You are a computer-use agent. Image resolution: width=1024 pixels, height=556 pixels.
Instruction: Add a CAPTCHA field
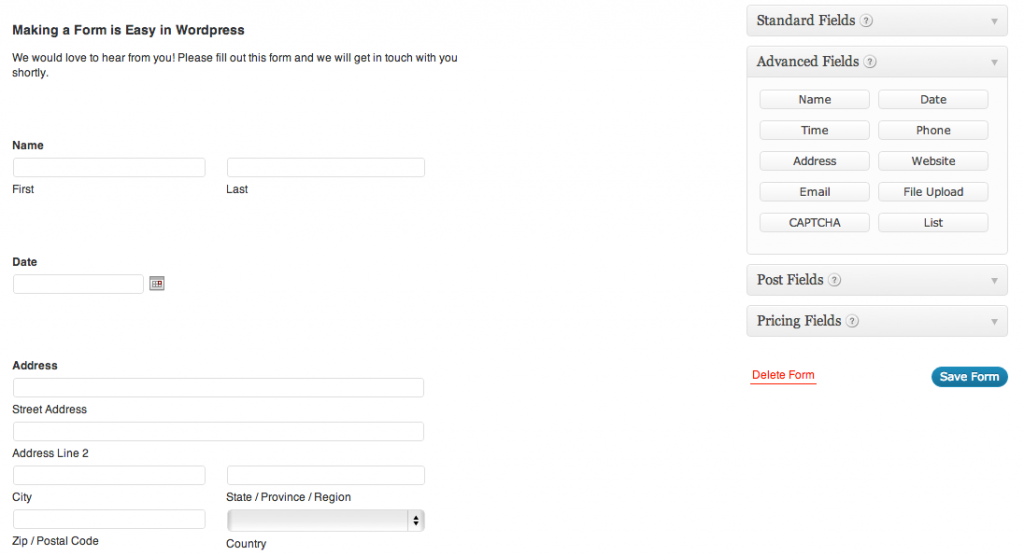[x=814, y=222]
